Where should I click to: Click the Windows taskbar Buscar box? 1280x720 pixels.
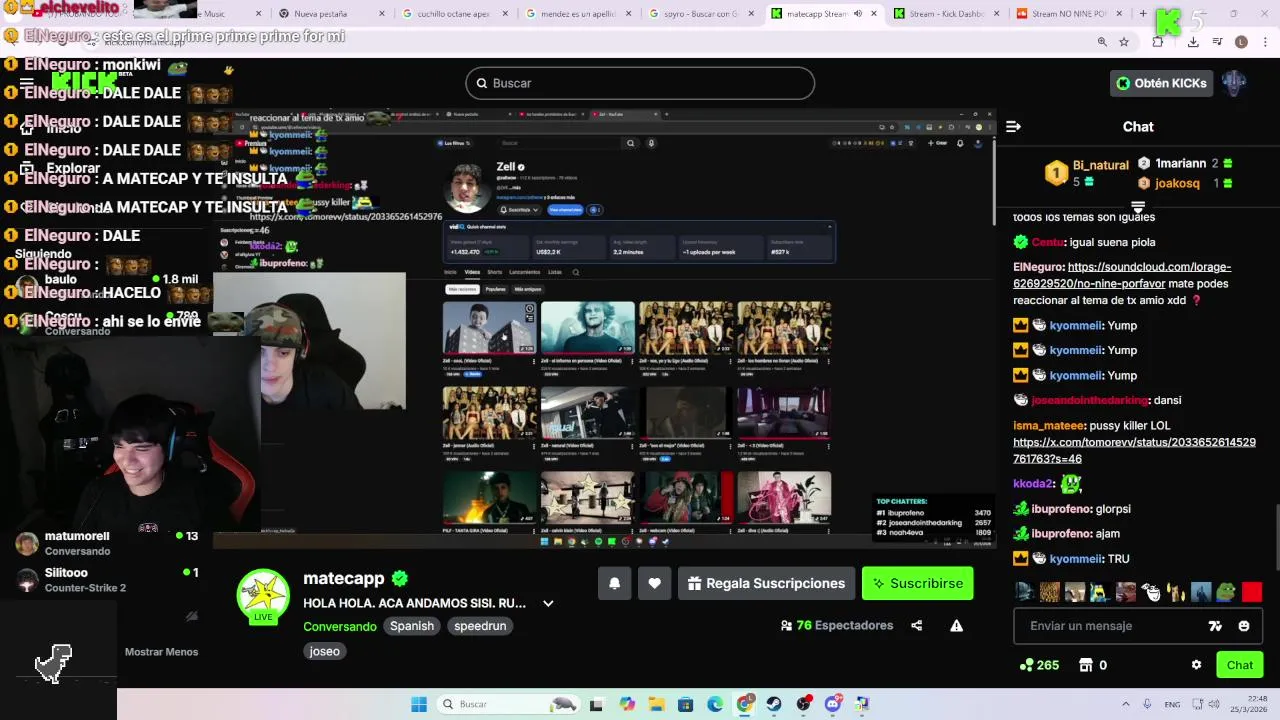click(507, 704)
